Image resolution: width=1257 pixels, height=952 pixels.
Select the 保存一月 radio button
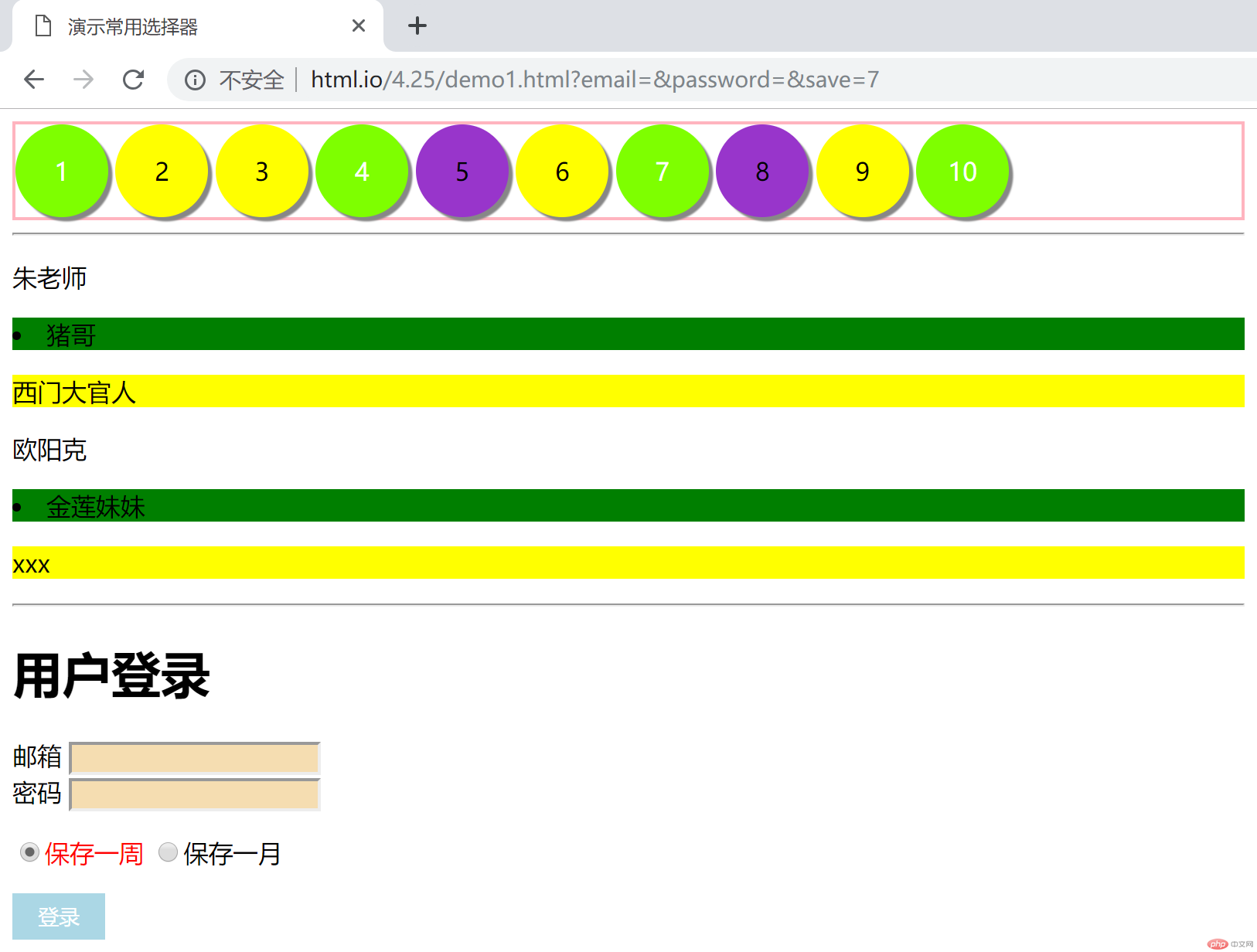pyautogui.click(x=168, y=852)
